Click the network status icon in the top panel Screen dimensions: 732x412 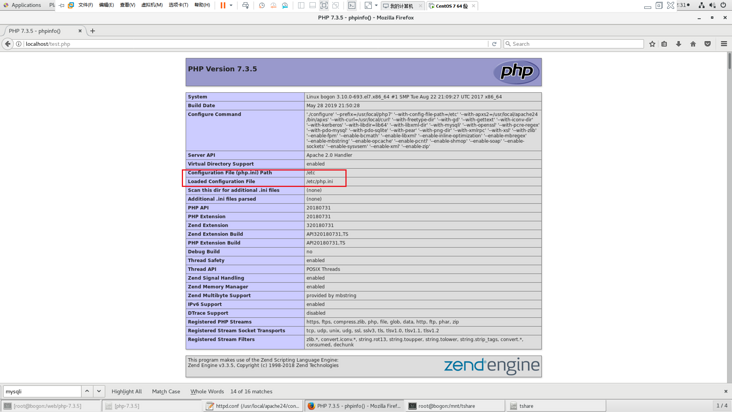tap(701, 5)
